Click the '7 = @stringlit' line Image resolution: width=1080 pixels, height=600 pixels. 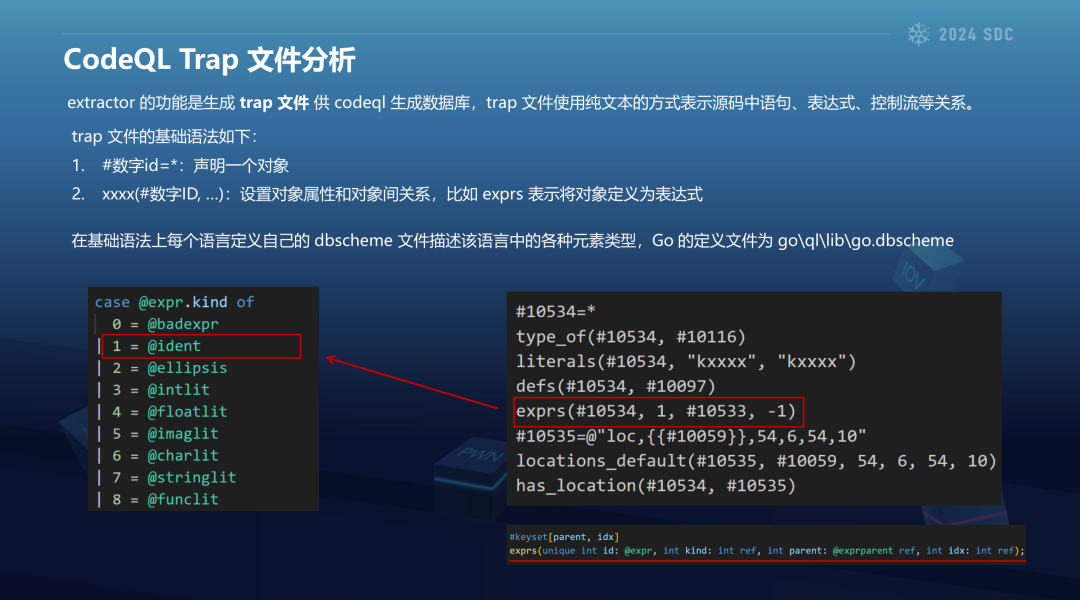pos(174,477)
